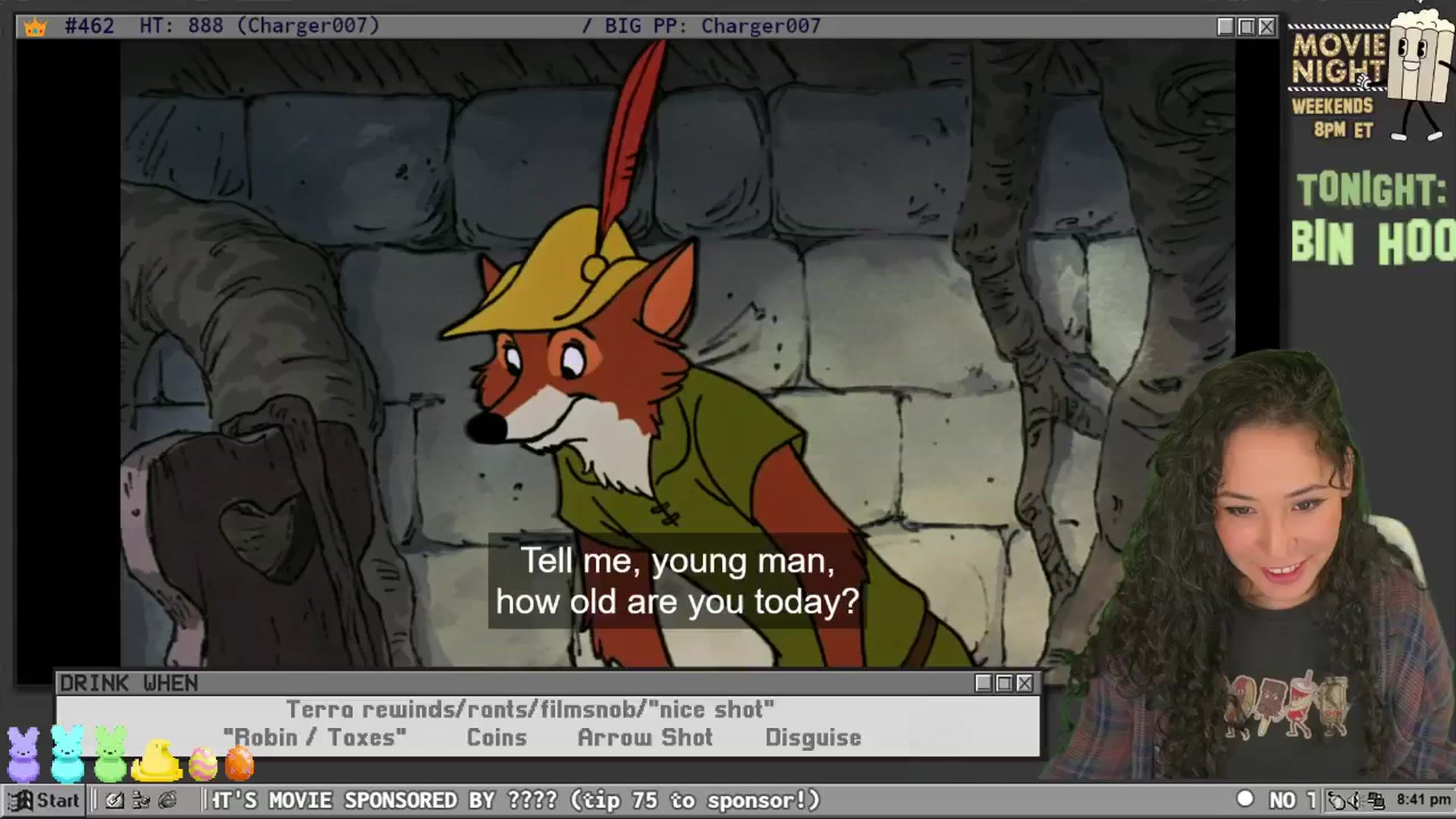Click the NO 1 text in taskbar
Viewport: 1456px width, 819px height.
(x=1294, y=800)
